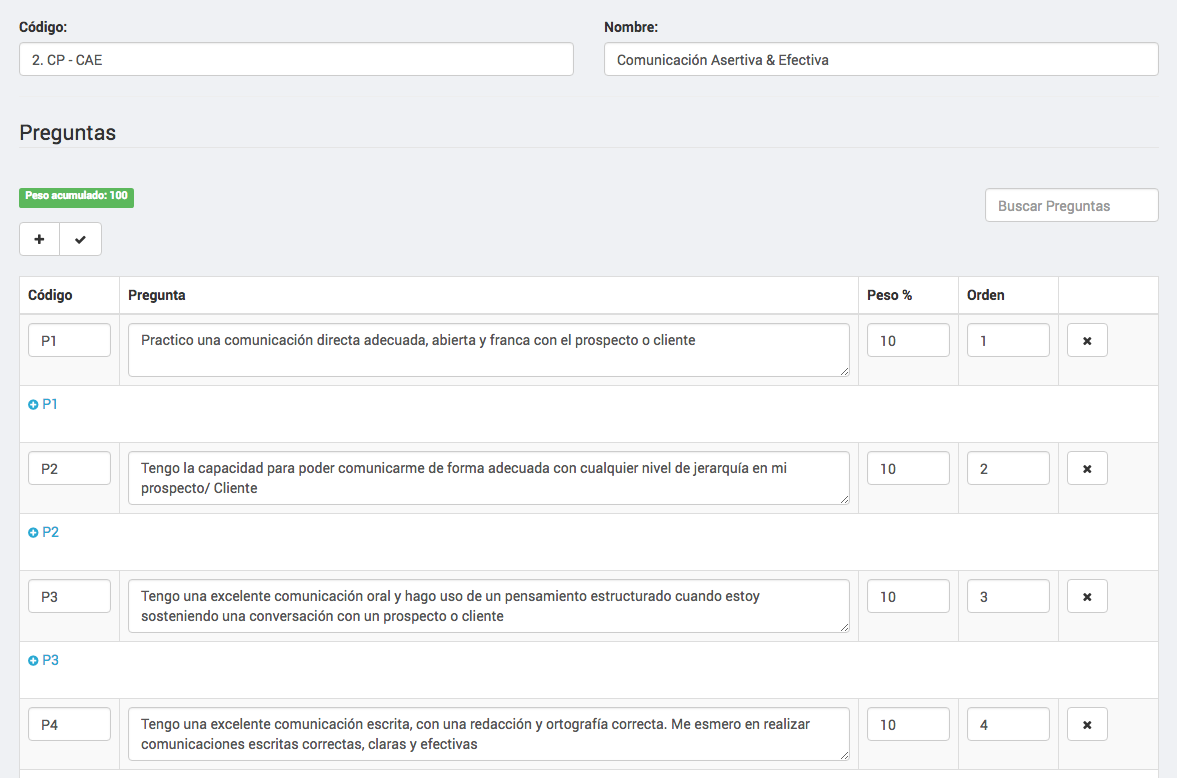Remove question P2 using x icon

pos(1087,469)
